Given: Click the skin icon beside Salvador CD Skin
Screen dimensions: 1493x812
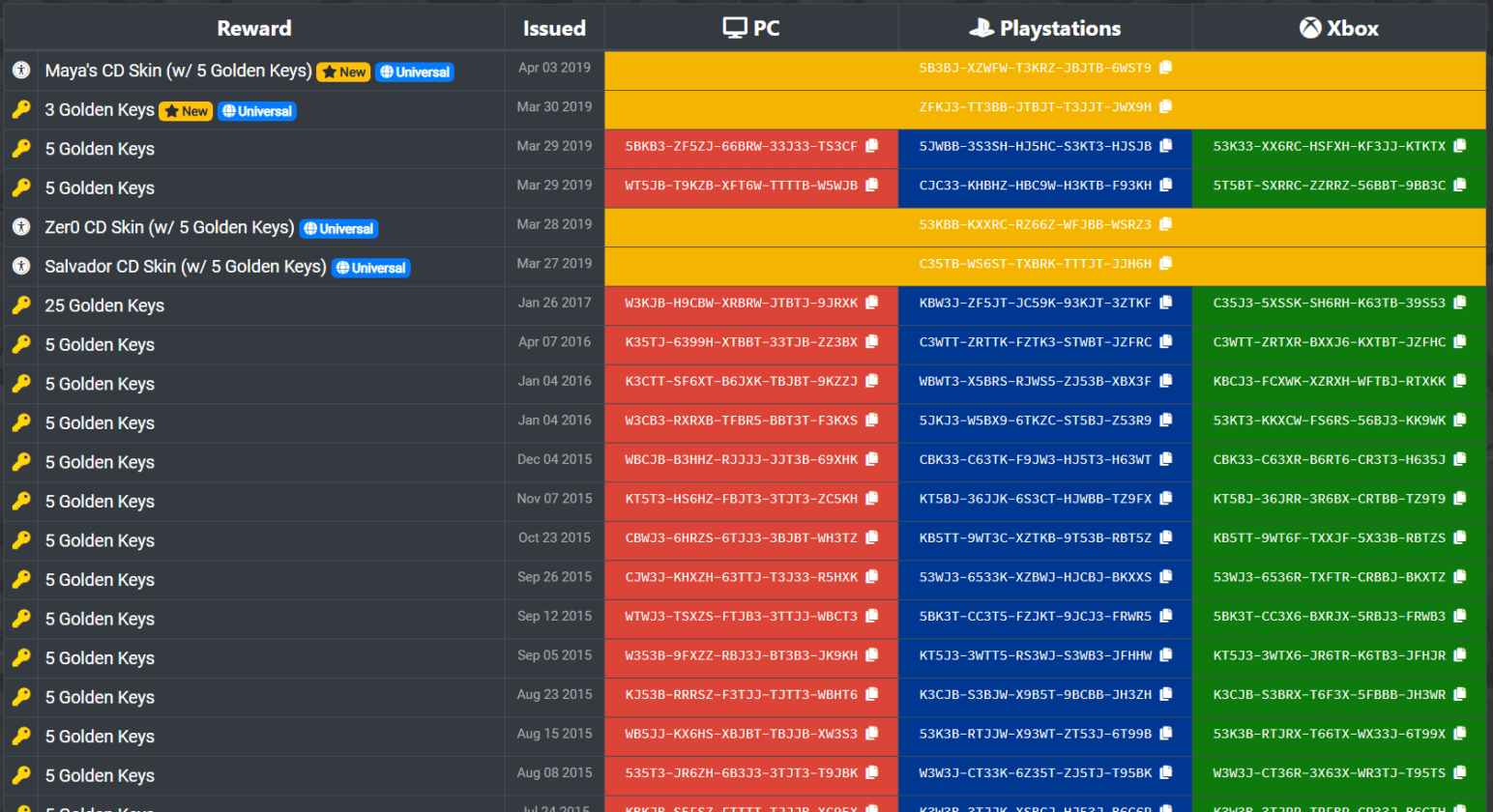Looking at the screenshot, I should click(x=21, y=266).
